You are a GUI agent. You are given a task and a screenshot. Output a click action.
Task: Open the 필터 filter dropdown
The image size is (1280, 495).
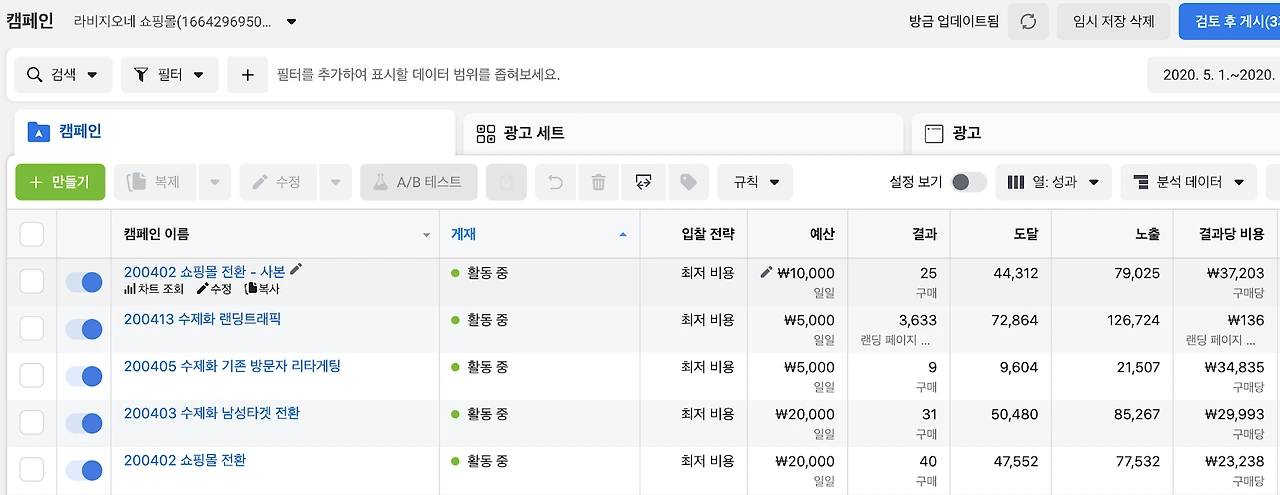point(170,75)
